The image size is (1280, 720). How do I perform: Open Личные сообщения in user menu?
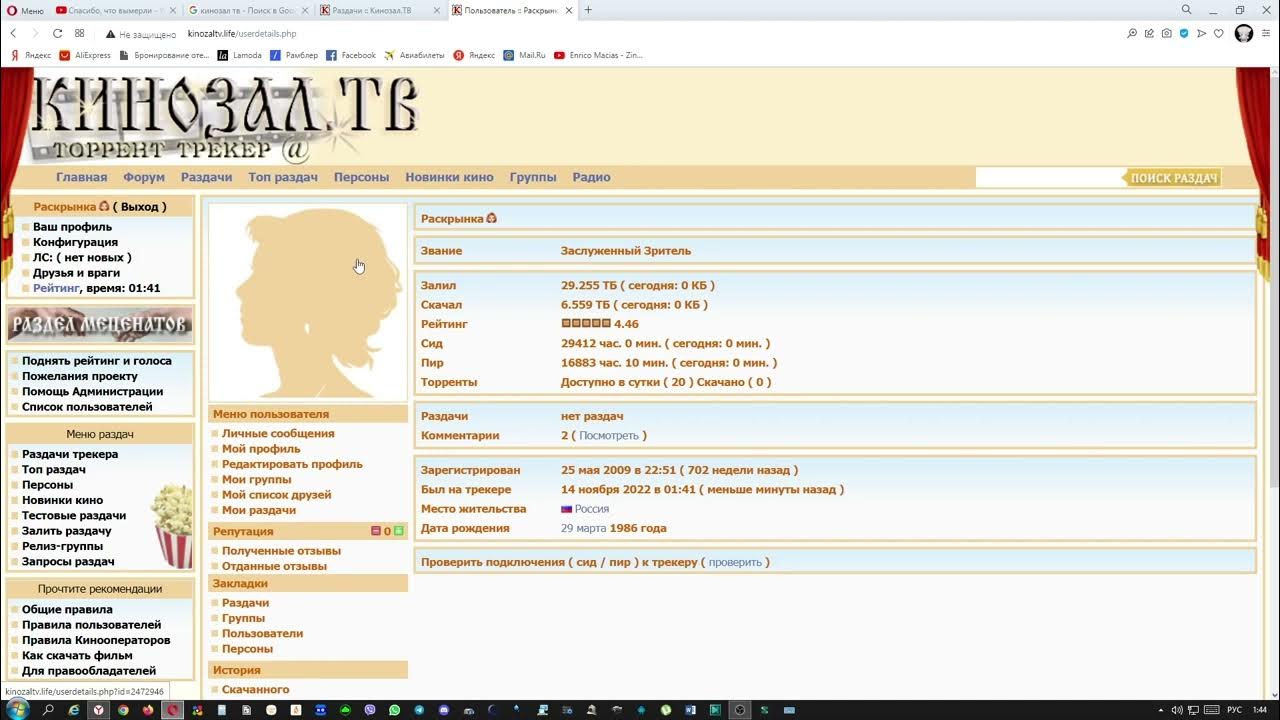278,434
